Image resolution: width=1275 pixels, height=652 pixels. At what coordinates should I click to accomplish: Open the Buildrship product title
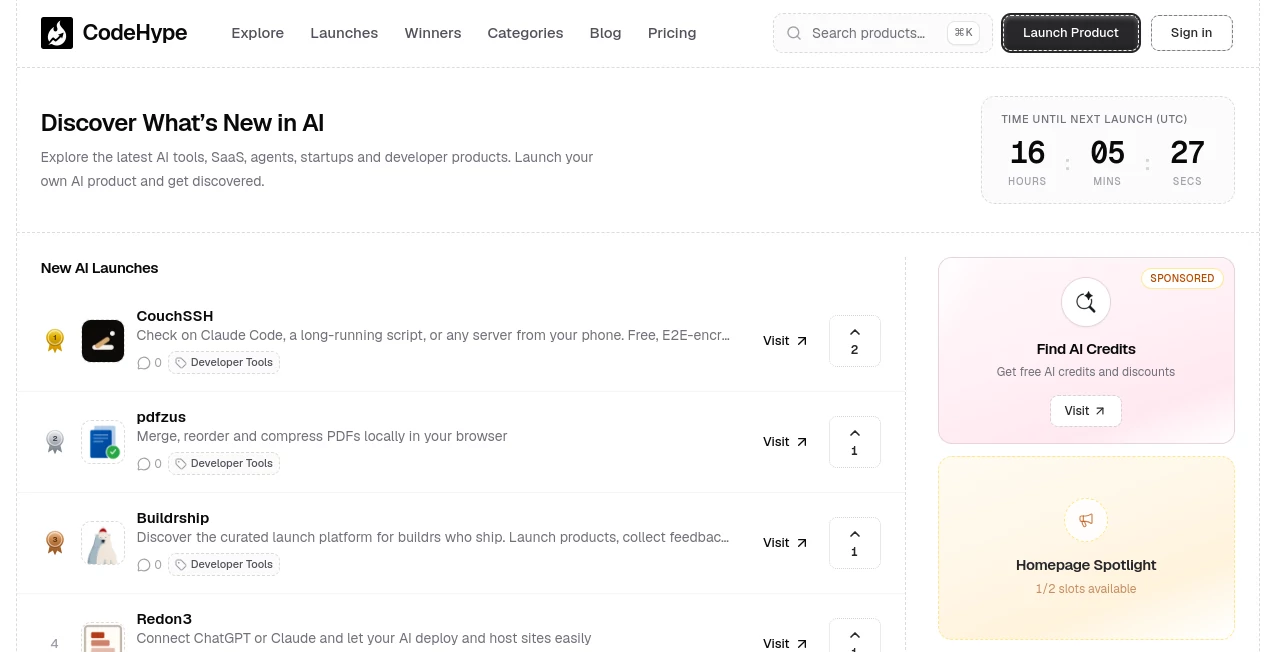point(173,518)
